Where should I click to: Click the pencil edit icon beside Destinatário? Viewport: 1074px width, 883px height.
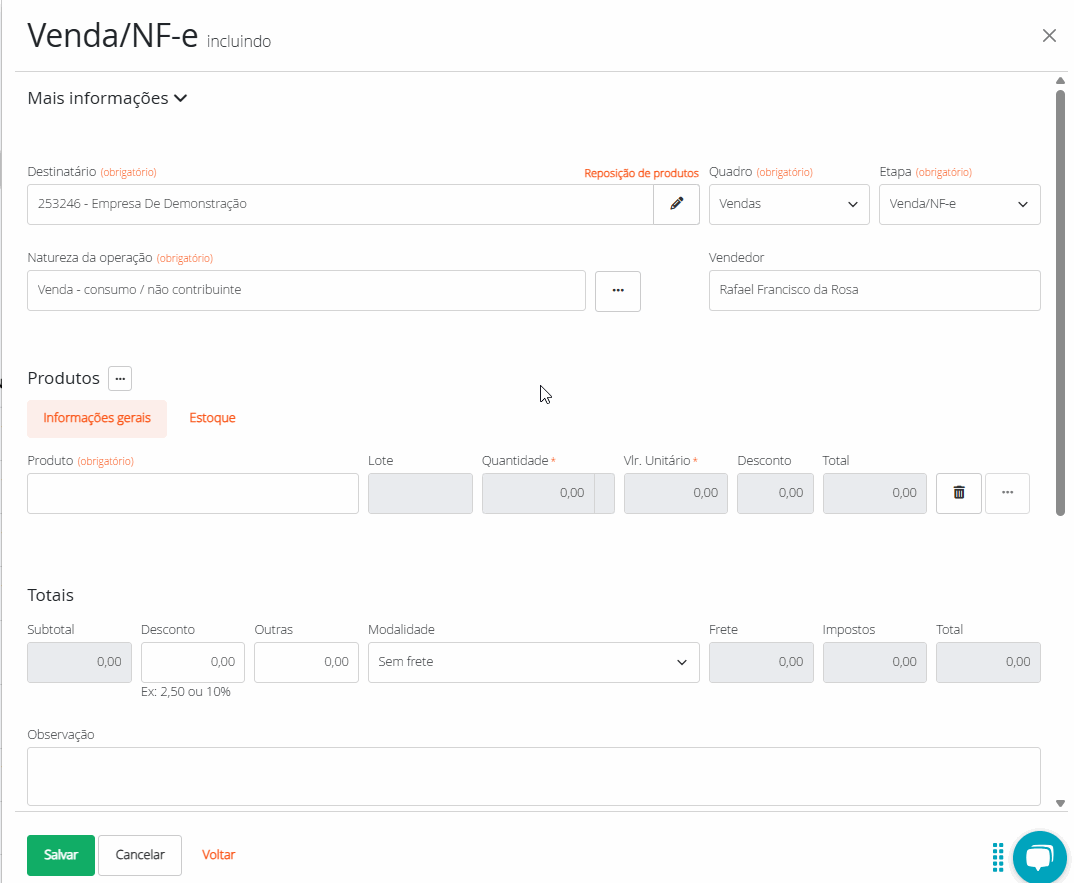(677, 204)
